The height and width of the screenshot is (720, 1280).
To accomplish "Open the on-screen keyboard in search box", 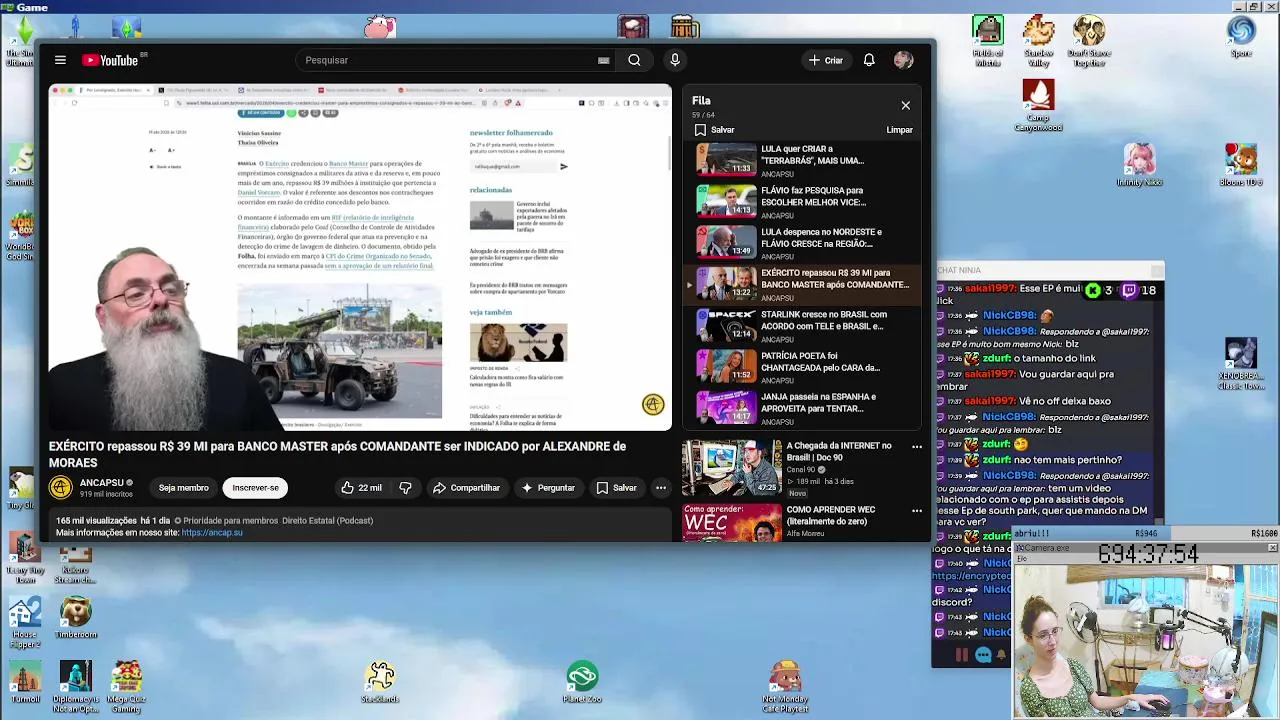I will [603, 60].
